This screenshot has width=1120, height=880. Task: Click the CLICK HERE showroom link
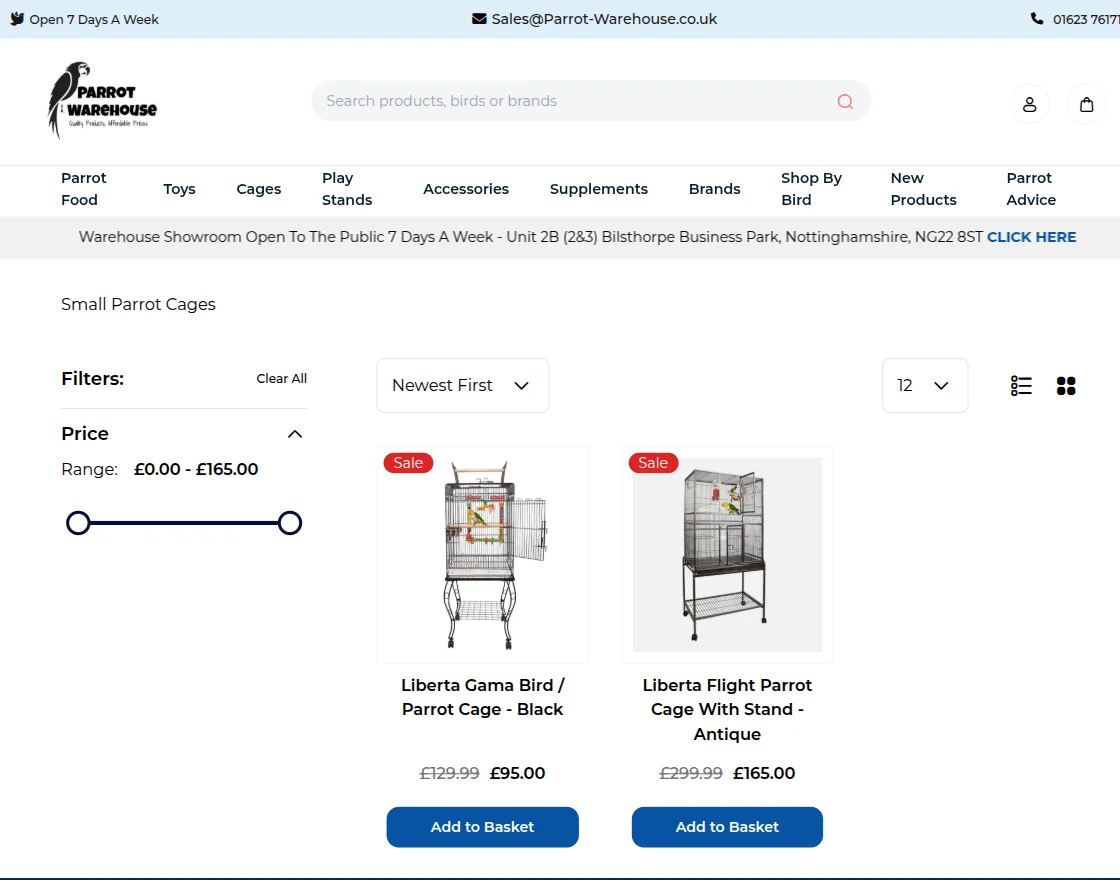click(1031, 237)
